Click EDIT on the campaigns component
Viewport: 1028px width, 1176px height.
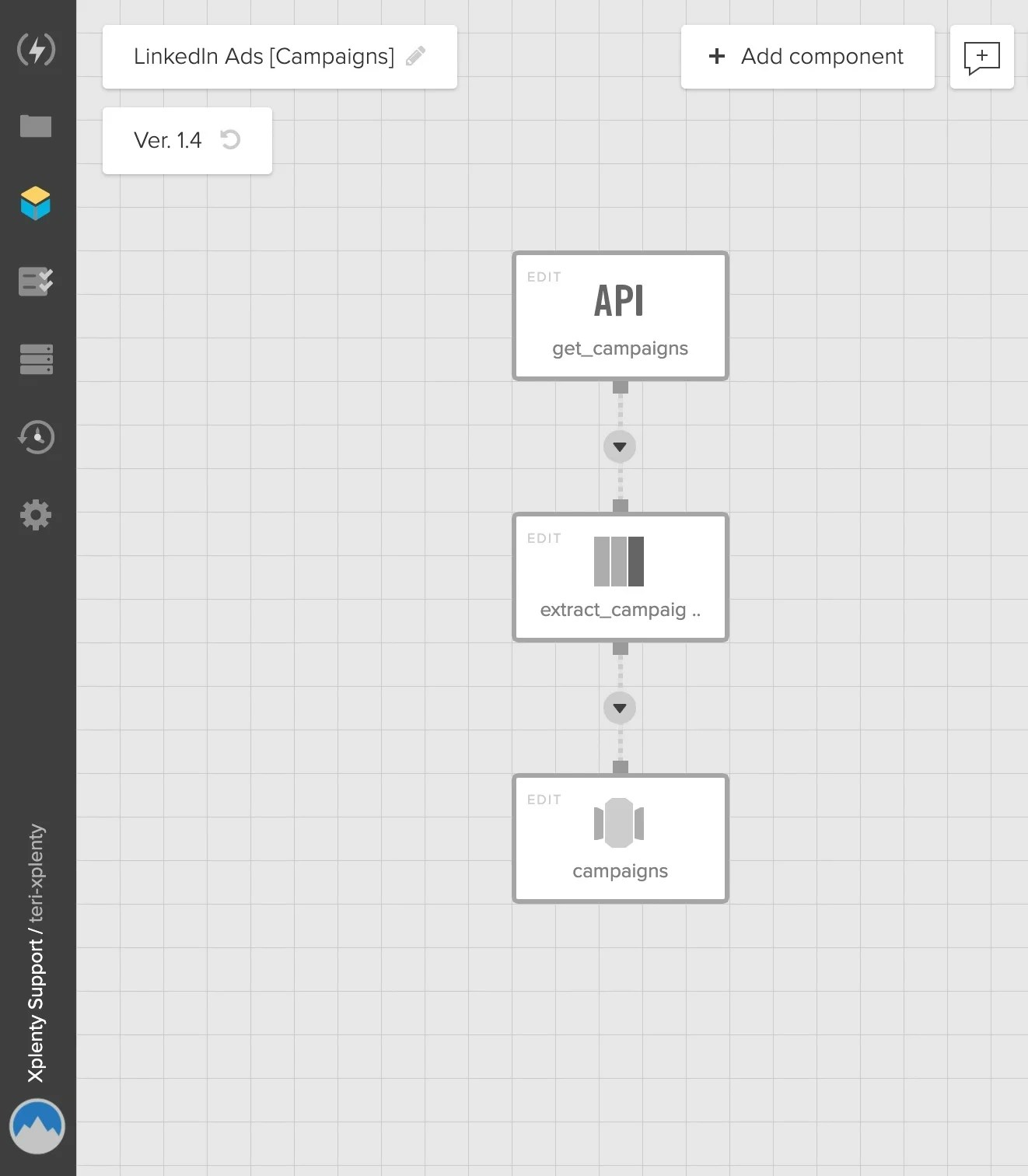tap(543, 799)
